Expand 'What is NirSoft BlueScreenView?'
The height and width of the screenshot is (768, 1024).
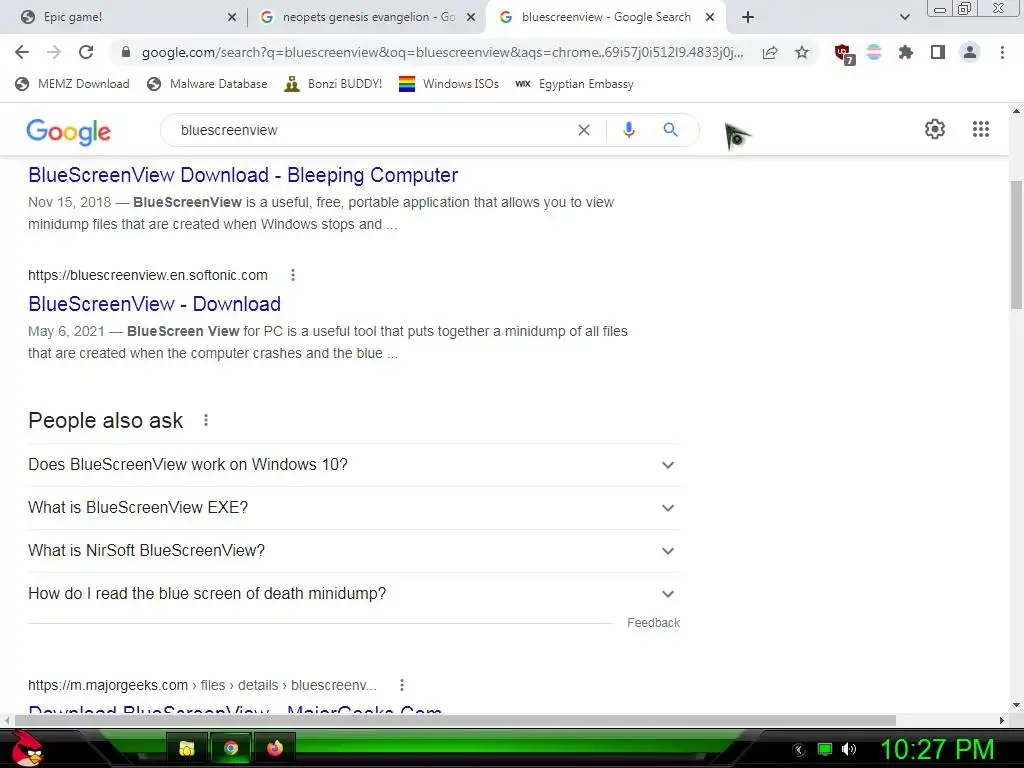354,551
